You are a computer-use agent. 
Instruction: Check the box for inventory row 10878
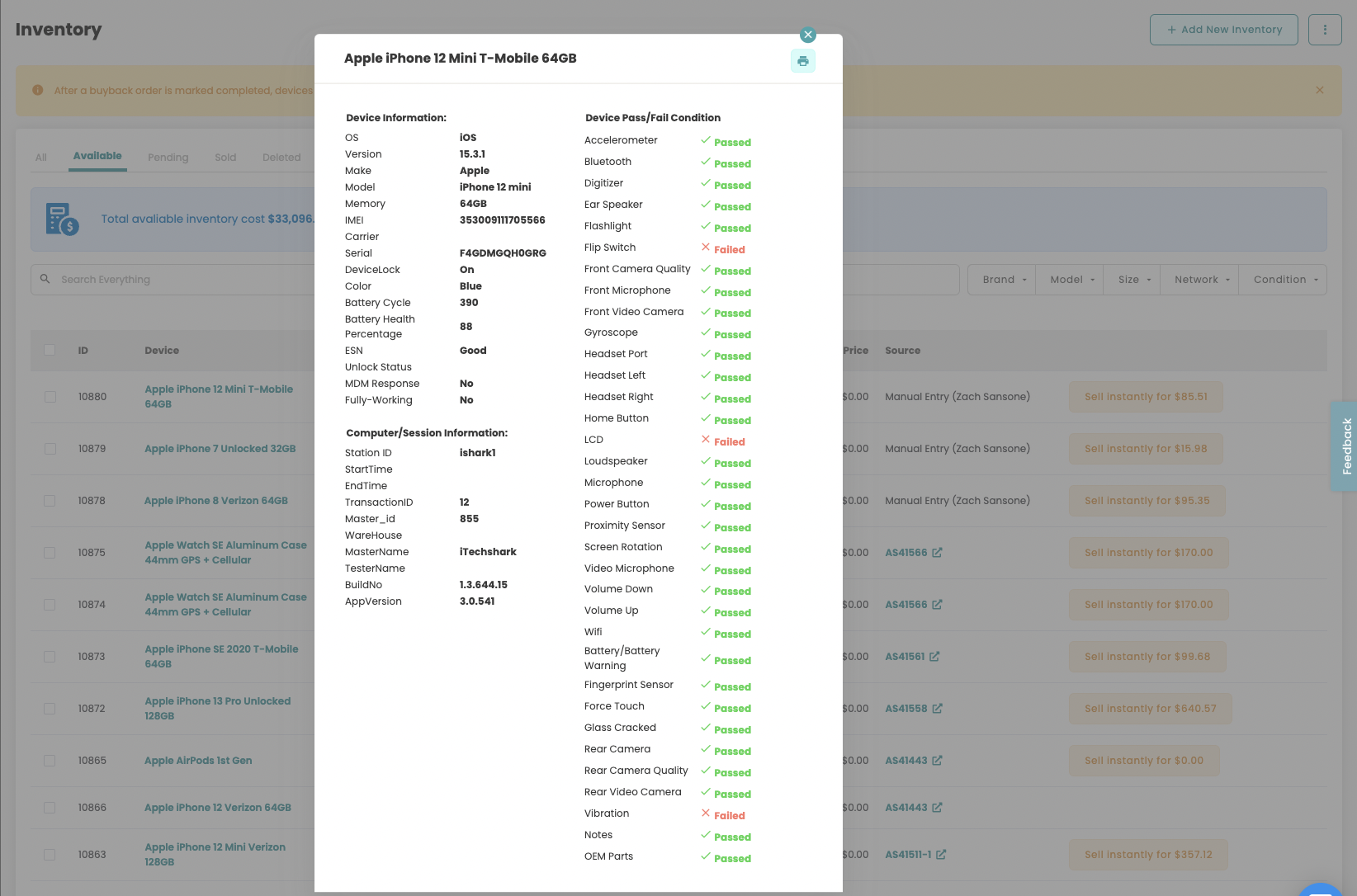point(50,501)
